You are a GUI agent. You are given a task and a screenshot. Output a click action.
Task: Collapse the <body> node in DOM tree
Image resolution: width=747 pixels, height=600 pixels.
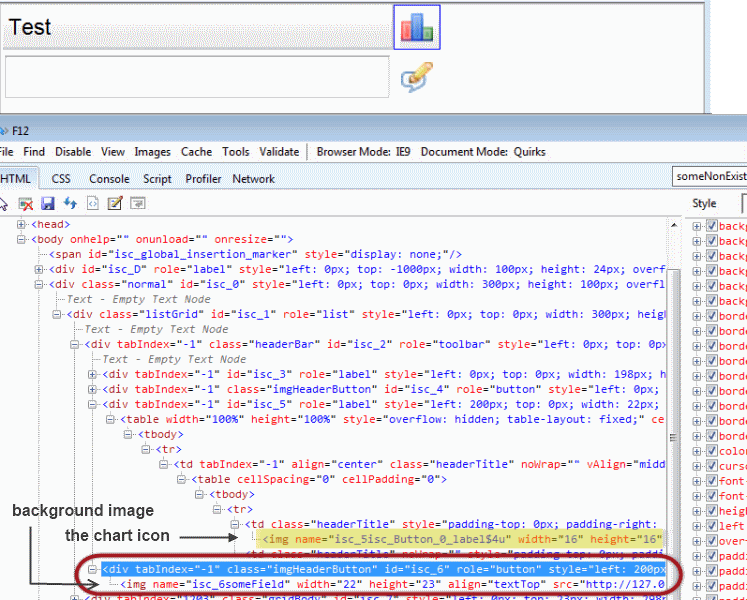(22, 240)
